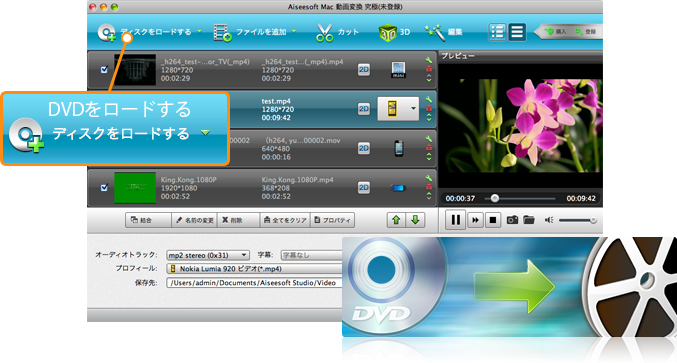Click iPhone profile icon in 00002.mov row
Screen dimensions: 677x363
(x=399, y=148)
